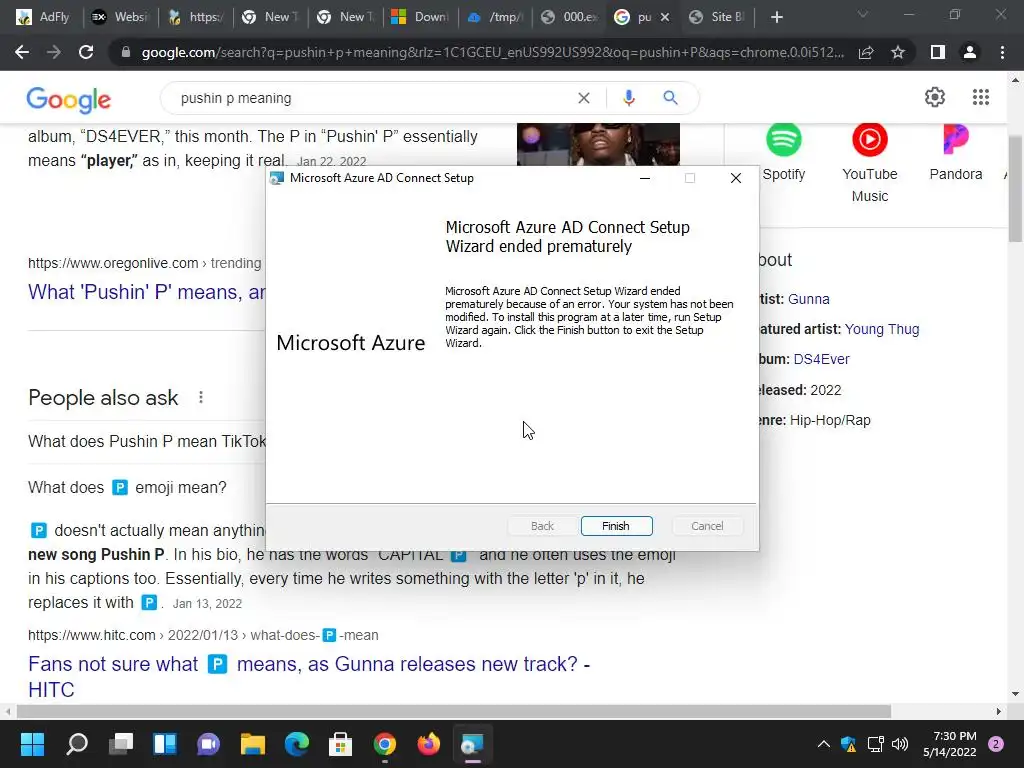Image resolution: width=1024 pixels, height=768 pixels.
Task: Open Microsoft Store from the taskbar
Action: point(341,744)
